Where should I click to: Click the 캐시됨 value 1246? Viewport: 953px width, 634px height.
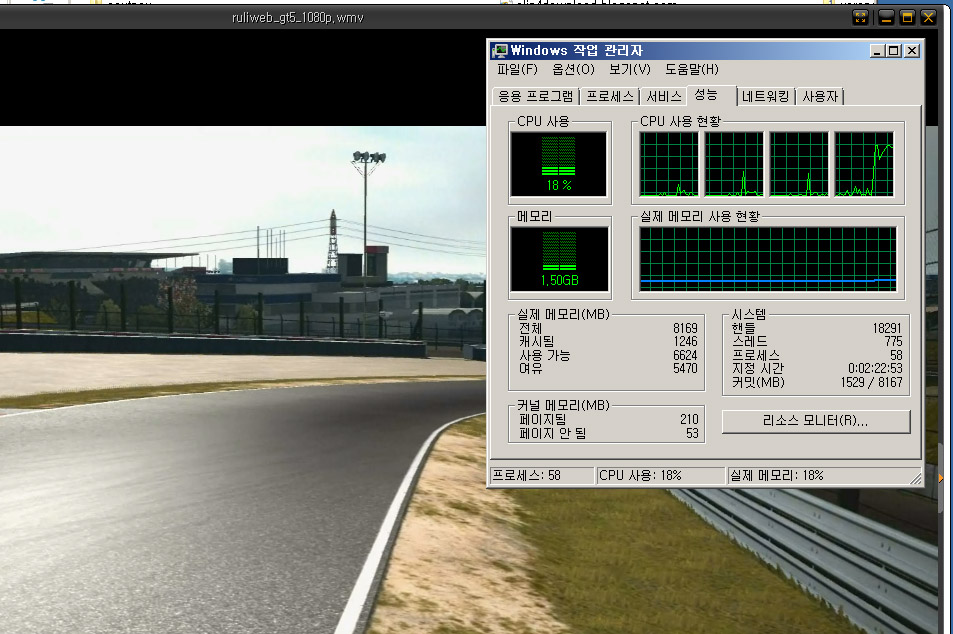(685, 342)
